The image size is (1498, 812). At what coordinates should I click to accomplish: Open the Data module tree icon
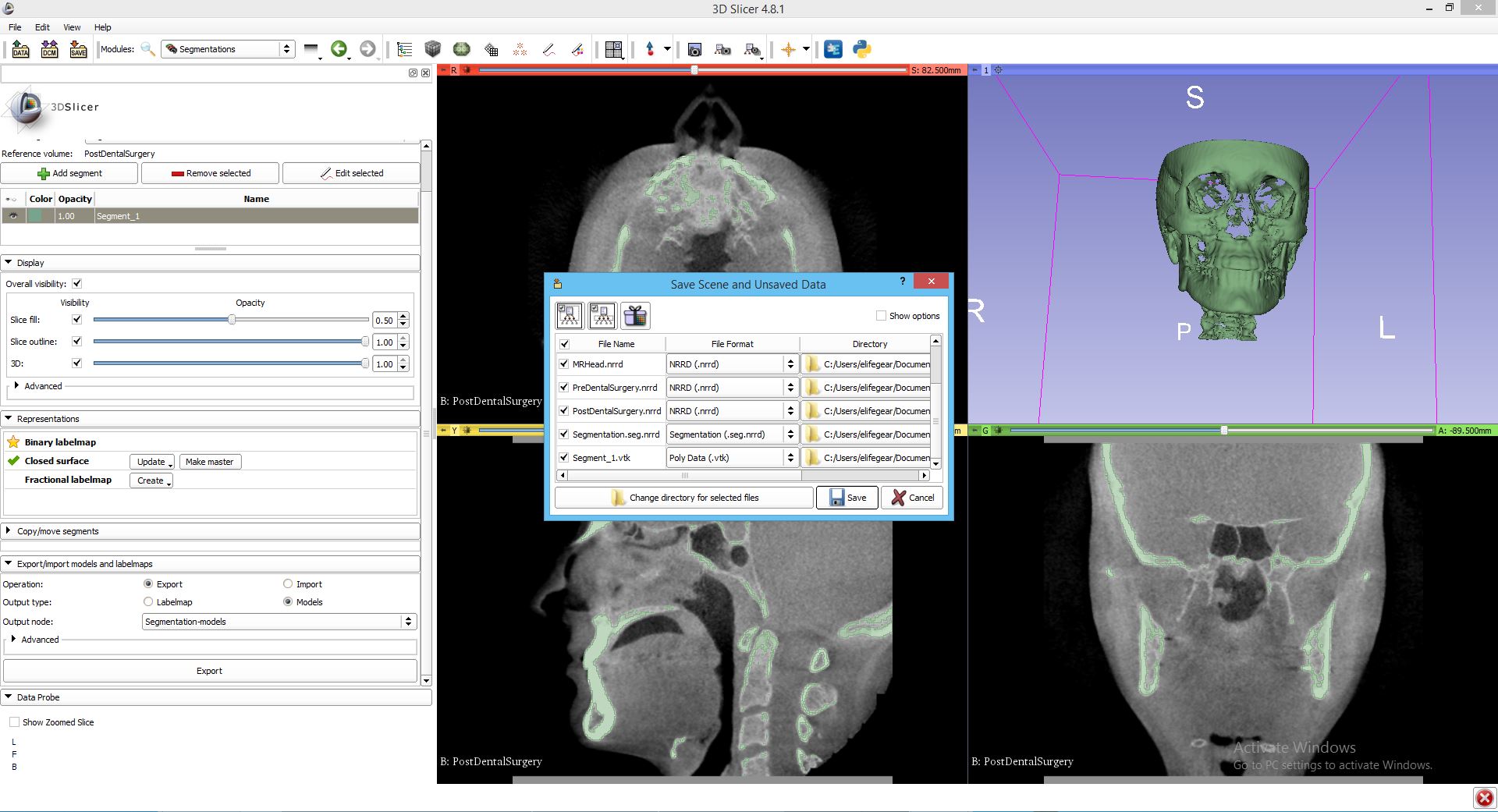(x=404, y=49)
